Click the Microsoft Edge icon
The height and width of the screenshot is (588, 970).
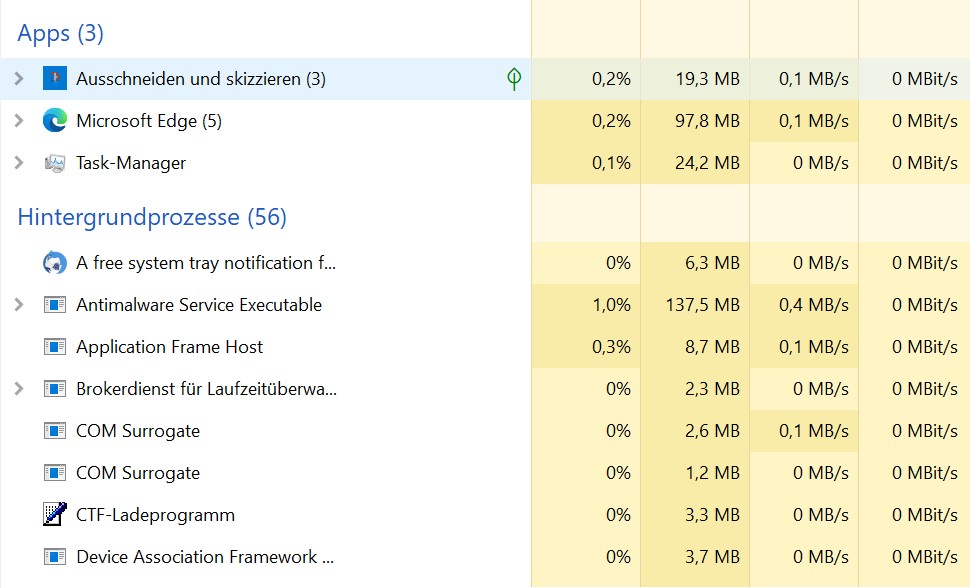pyautogui.click(x=54, y=121)
